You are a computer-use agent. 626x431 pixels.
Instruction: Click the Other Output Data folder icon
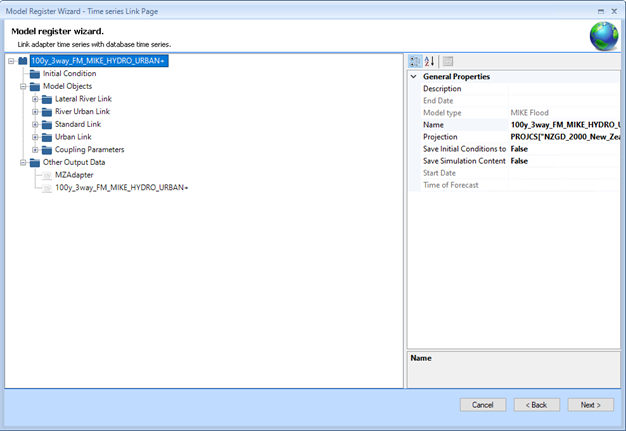35,163
